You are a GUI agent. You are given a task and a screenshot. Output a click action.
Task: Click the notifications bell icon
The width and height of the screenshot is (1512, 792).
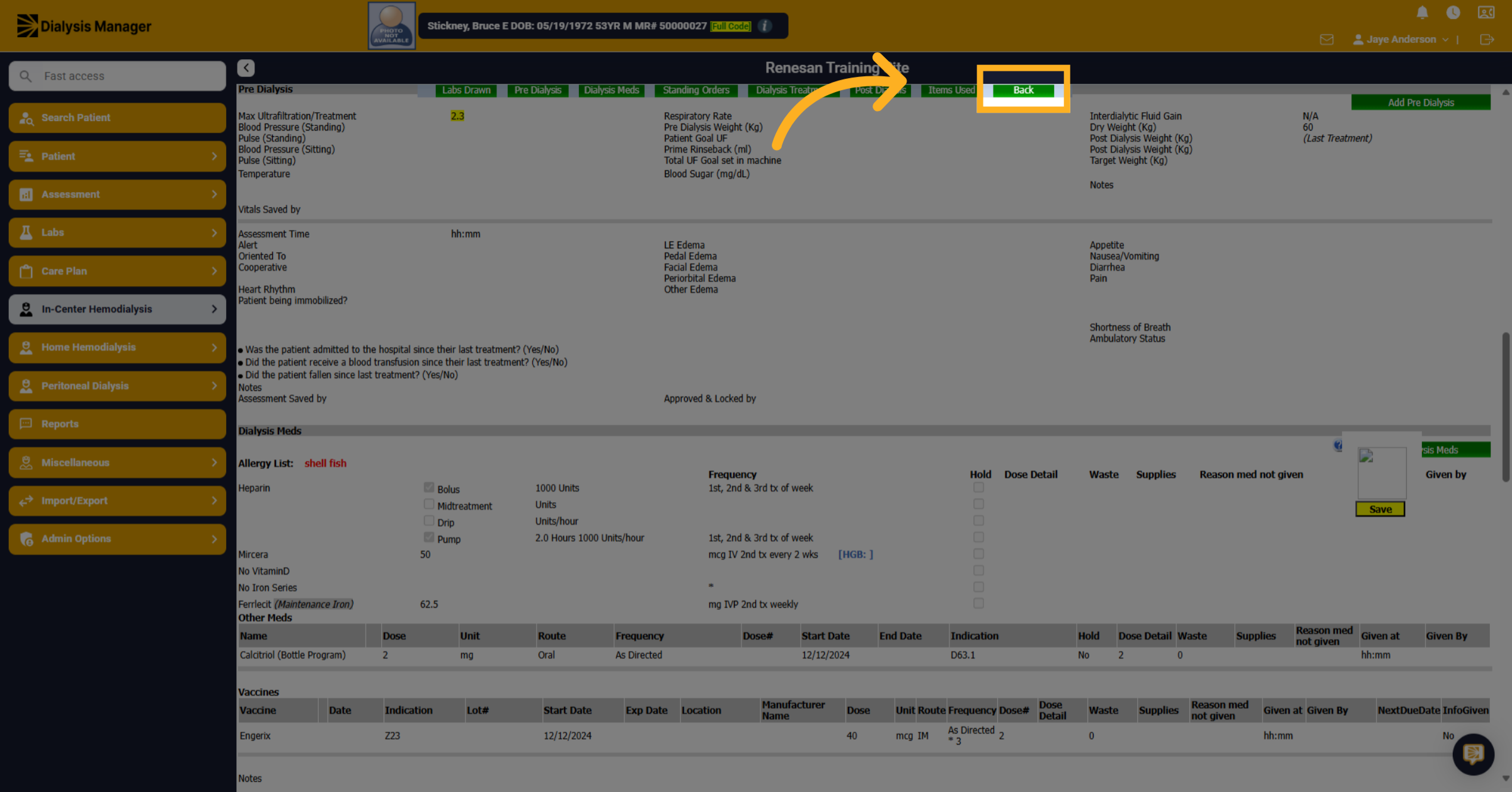point(1422,12)
